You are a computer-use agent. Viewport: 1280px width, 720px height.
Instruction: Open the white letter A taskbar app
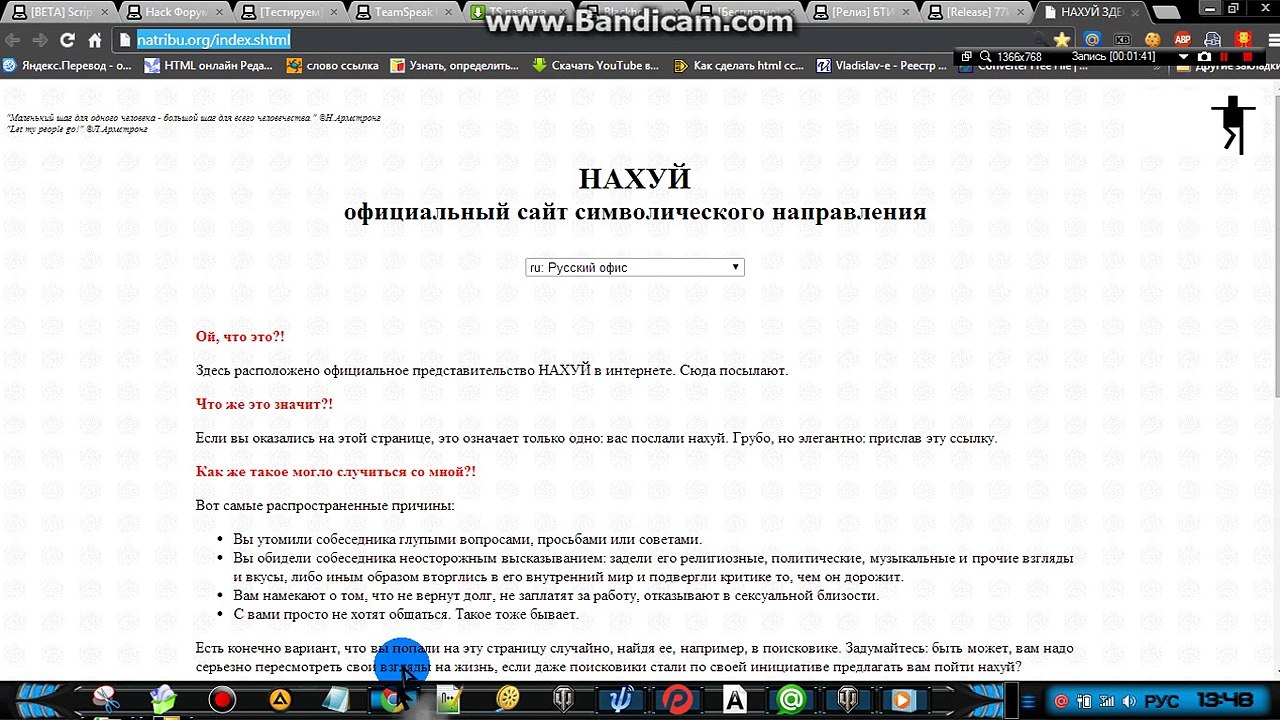click(735, 699)
